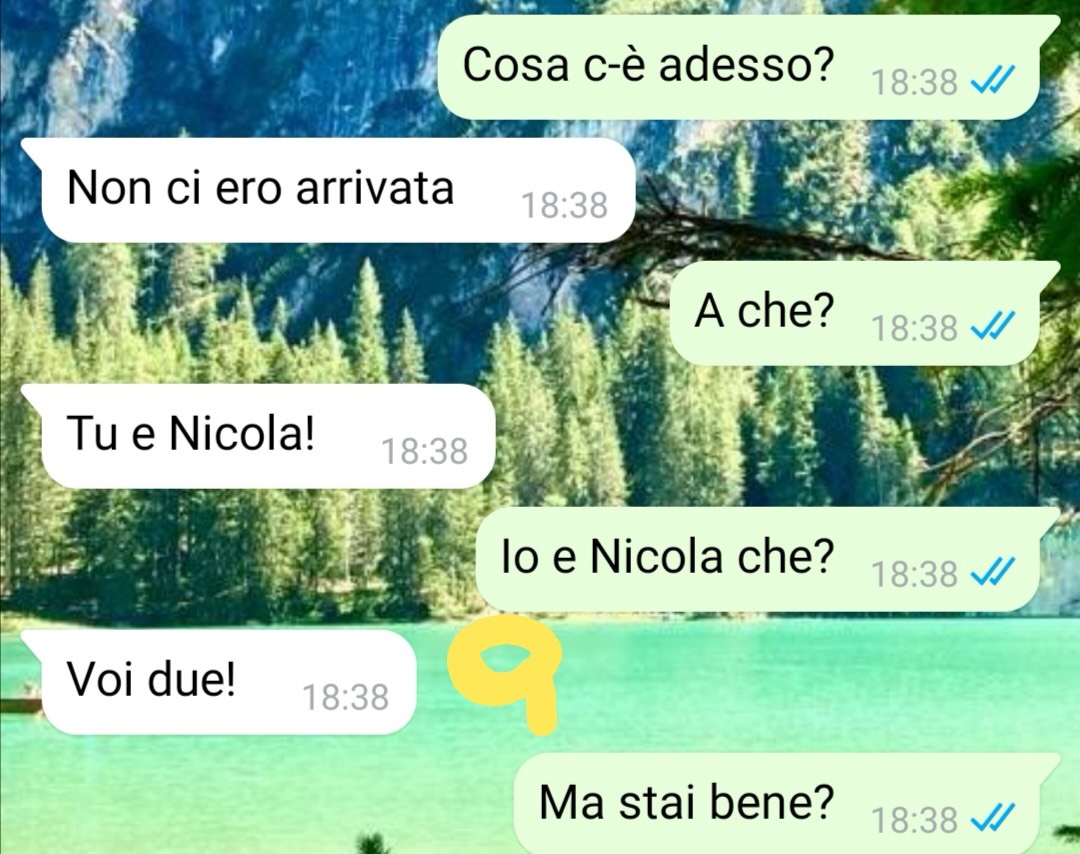1080x854 pixels.
Task: Select the 'Tu e Nicola!' message text
Action: (x=191, y=434)
